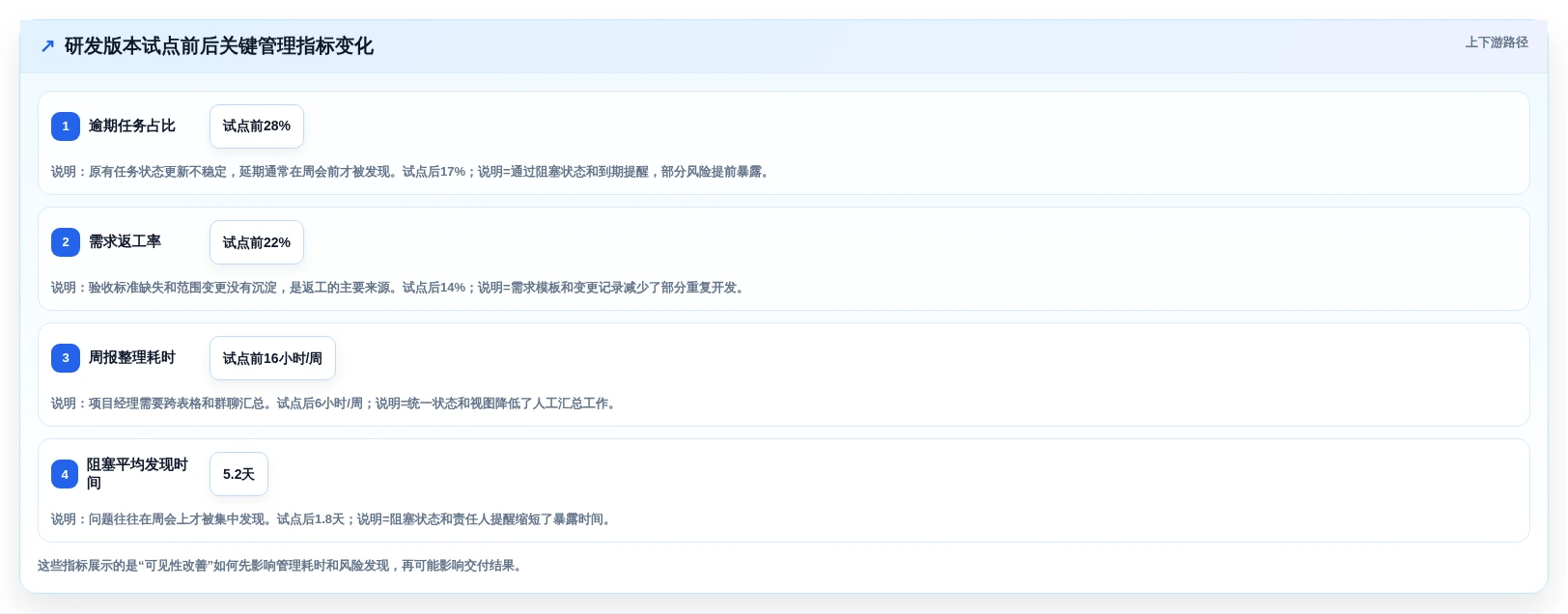Click the description mentioning 试点后6小时/周
Screen dimensions: 1568x614
(336, 404)
